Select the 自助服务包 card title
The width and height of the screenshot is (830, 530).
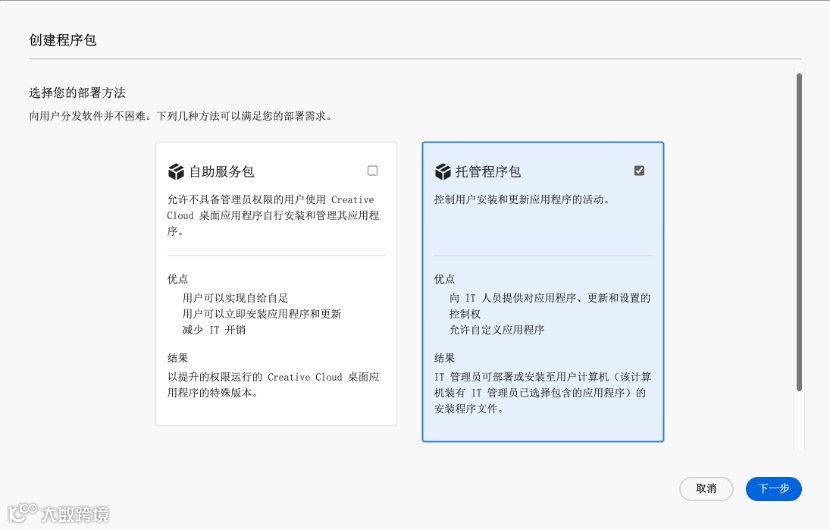pyautogui.click(x=222, y=172)
